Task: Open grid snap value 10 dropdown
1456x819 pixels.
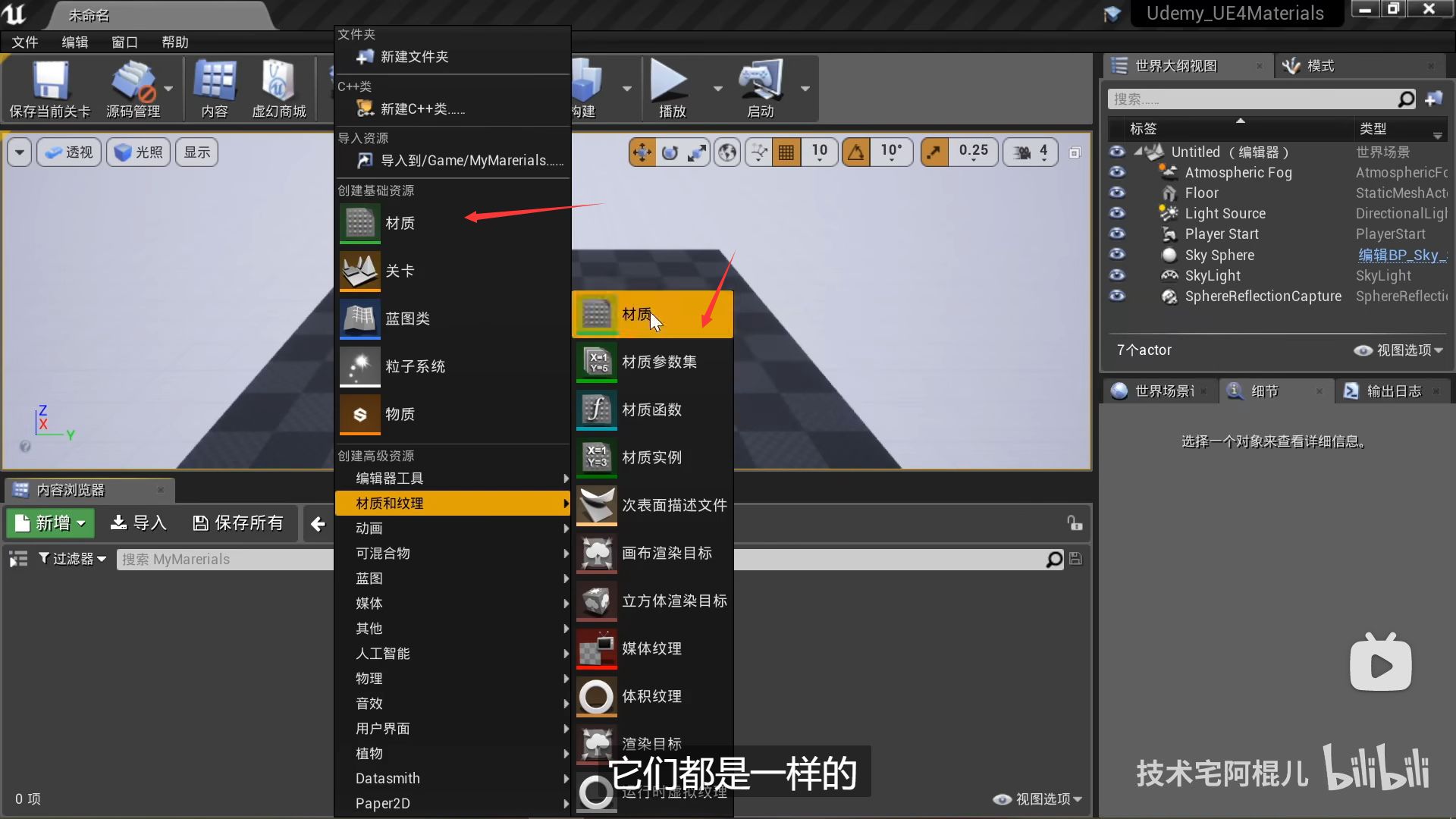Action: click(x=819, y=152)
